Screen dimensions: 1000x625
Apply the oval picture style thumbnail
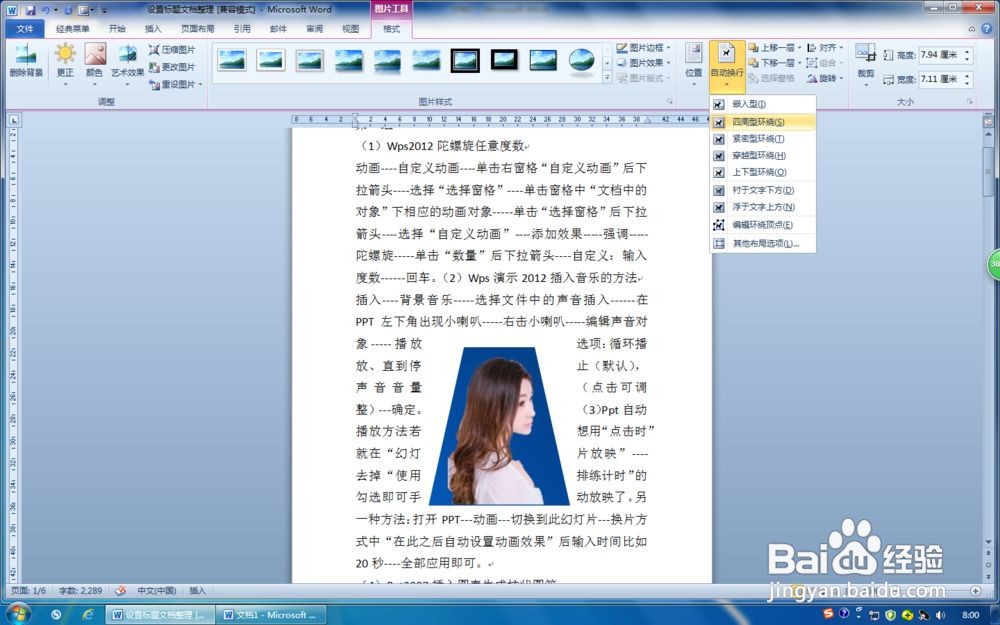click(582, 61)
